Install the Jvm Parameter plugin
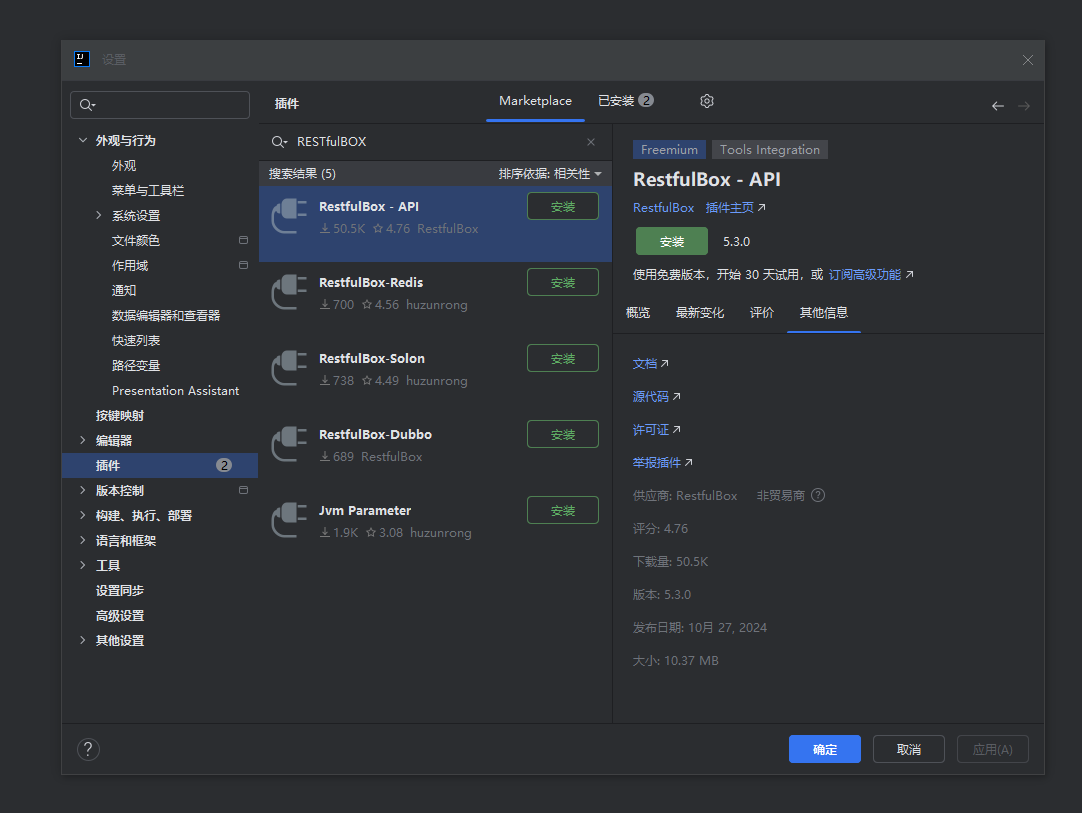 click(x=563, y=510)
